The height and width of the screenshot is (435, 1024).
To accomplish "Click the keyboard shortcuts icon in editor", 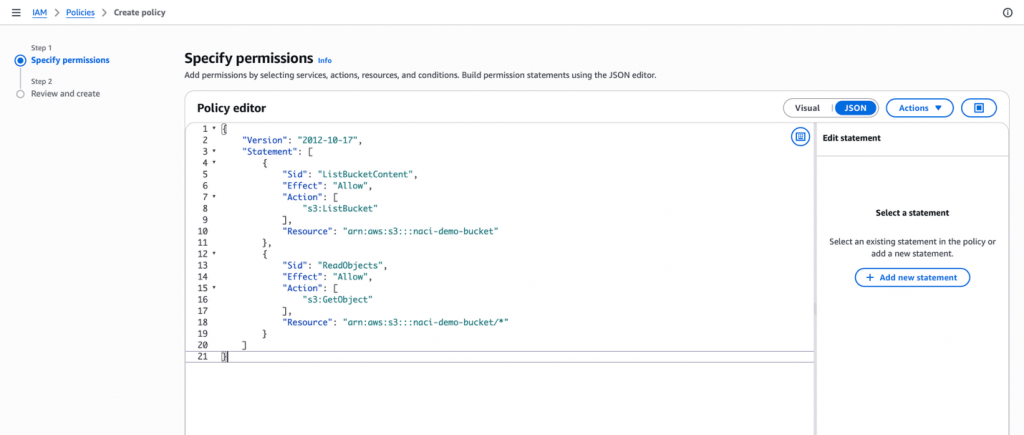I will 800,137.
